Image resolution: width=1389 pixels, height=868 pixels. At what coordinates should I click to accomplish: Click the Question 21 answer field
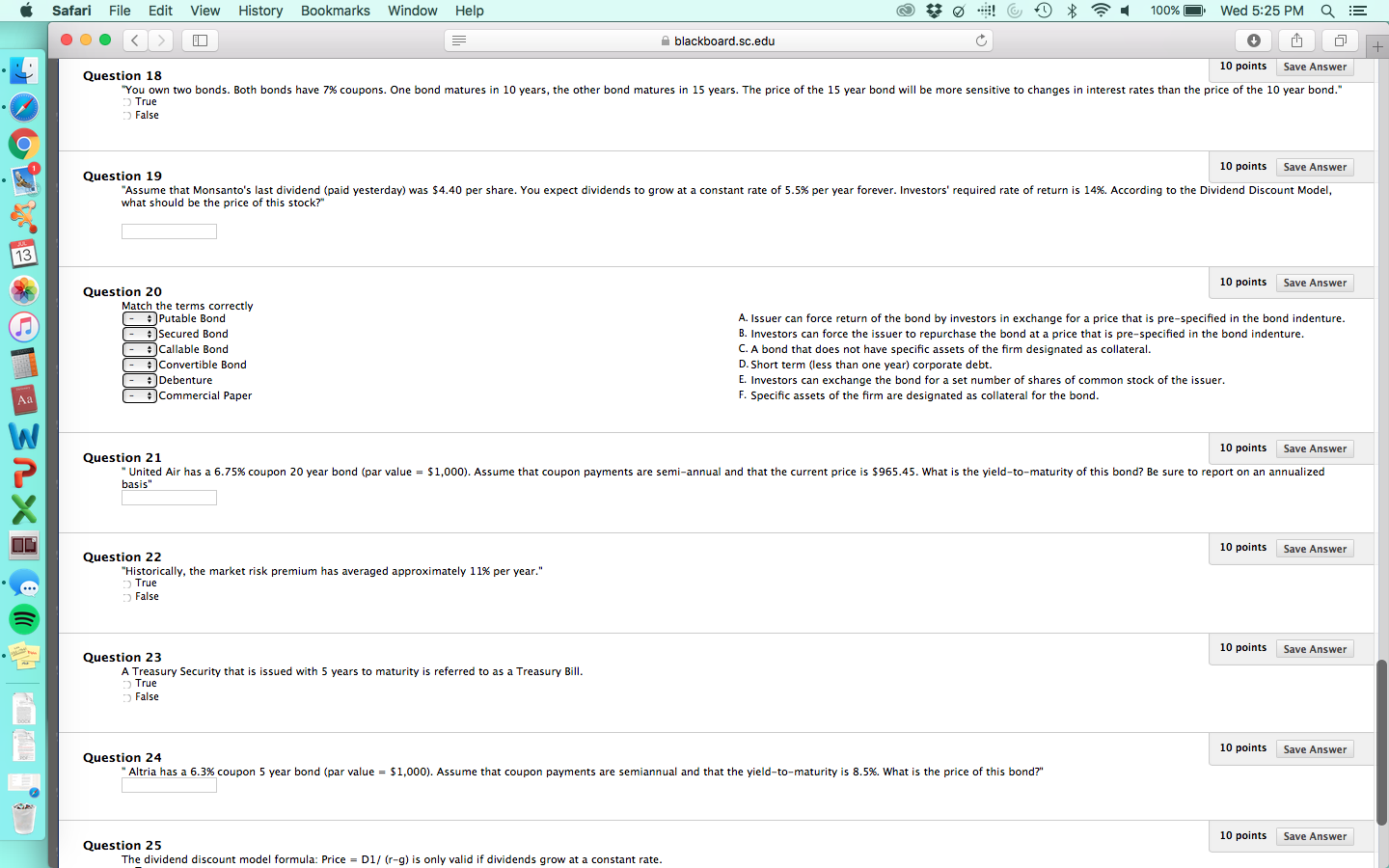tap(169, 498)
